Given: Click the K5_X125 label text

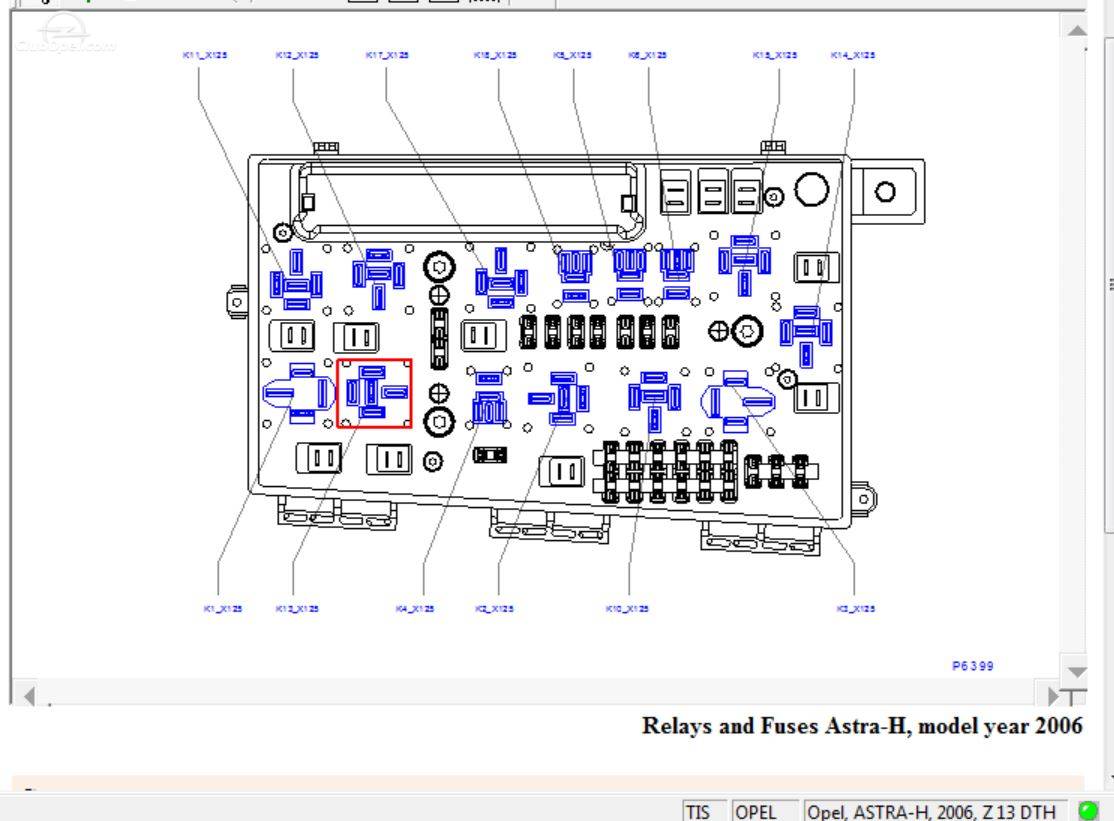Looking at the screenshot, I should (573, 55).
